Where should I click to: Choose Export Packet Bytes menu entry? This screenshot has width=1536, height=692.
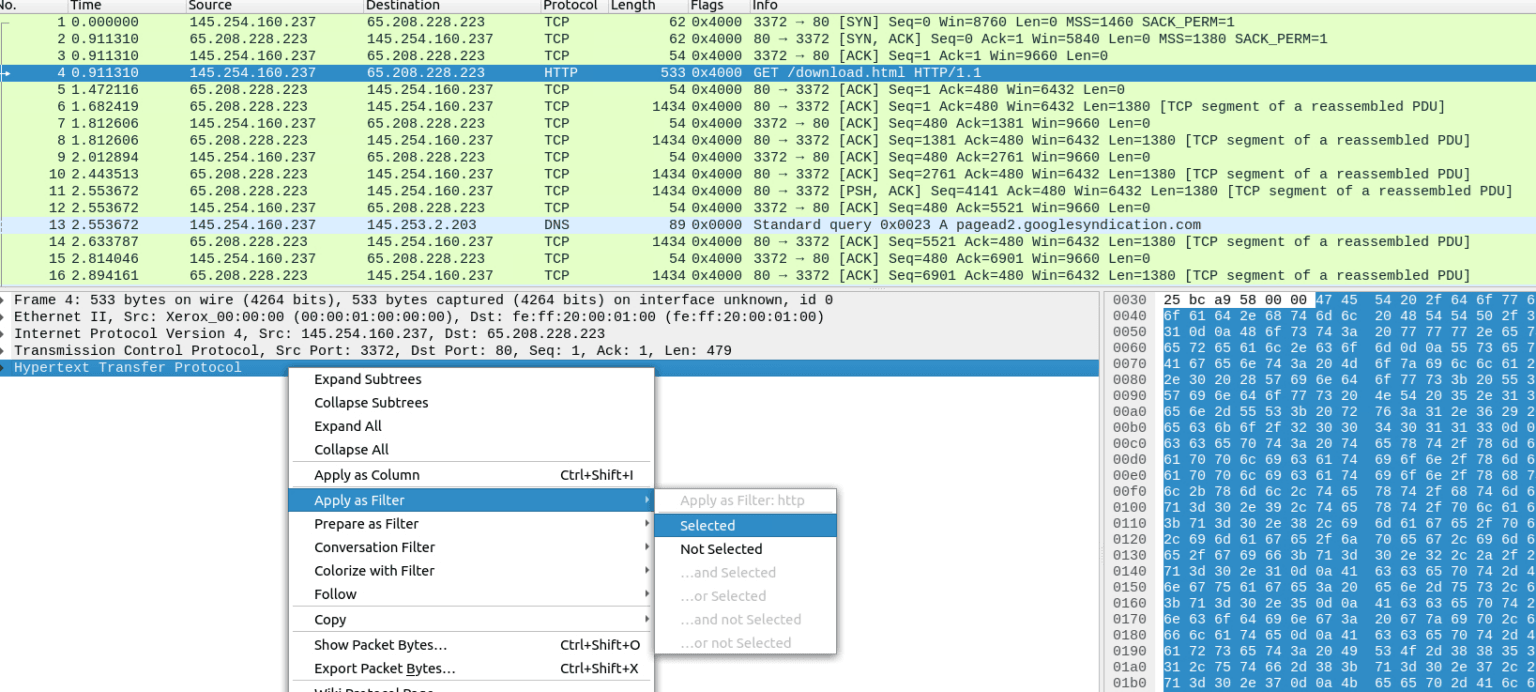click(x=471, y=669)
